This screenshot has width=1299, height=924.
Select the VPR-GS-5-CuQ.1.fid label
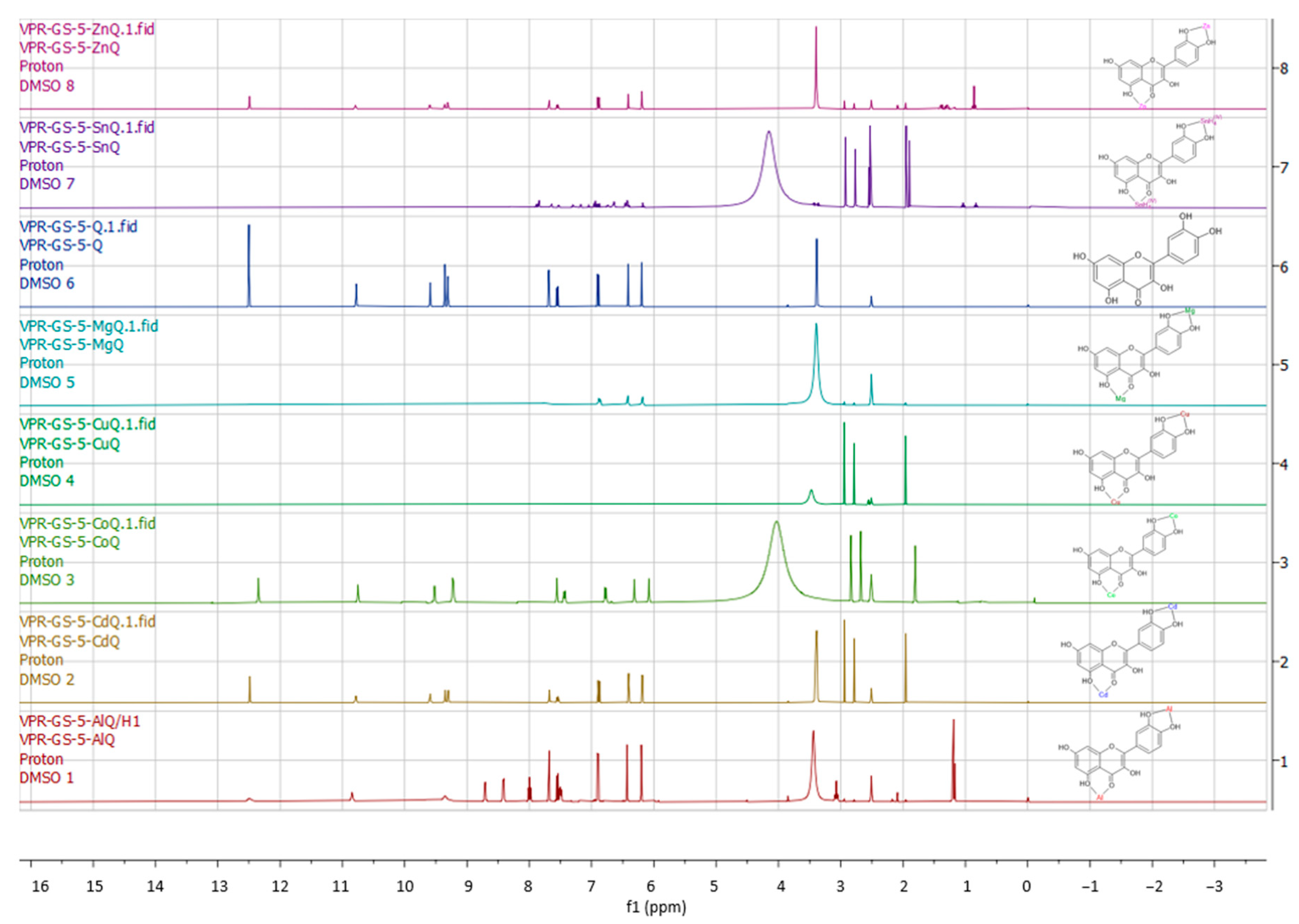(x=87, y=424)
